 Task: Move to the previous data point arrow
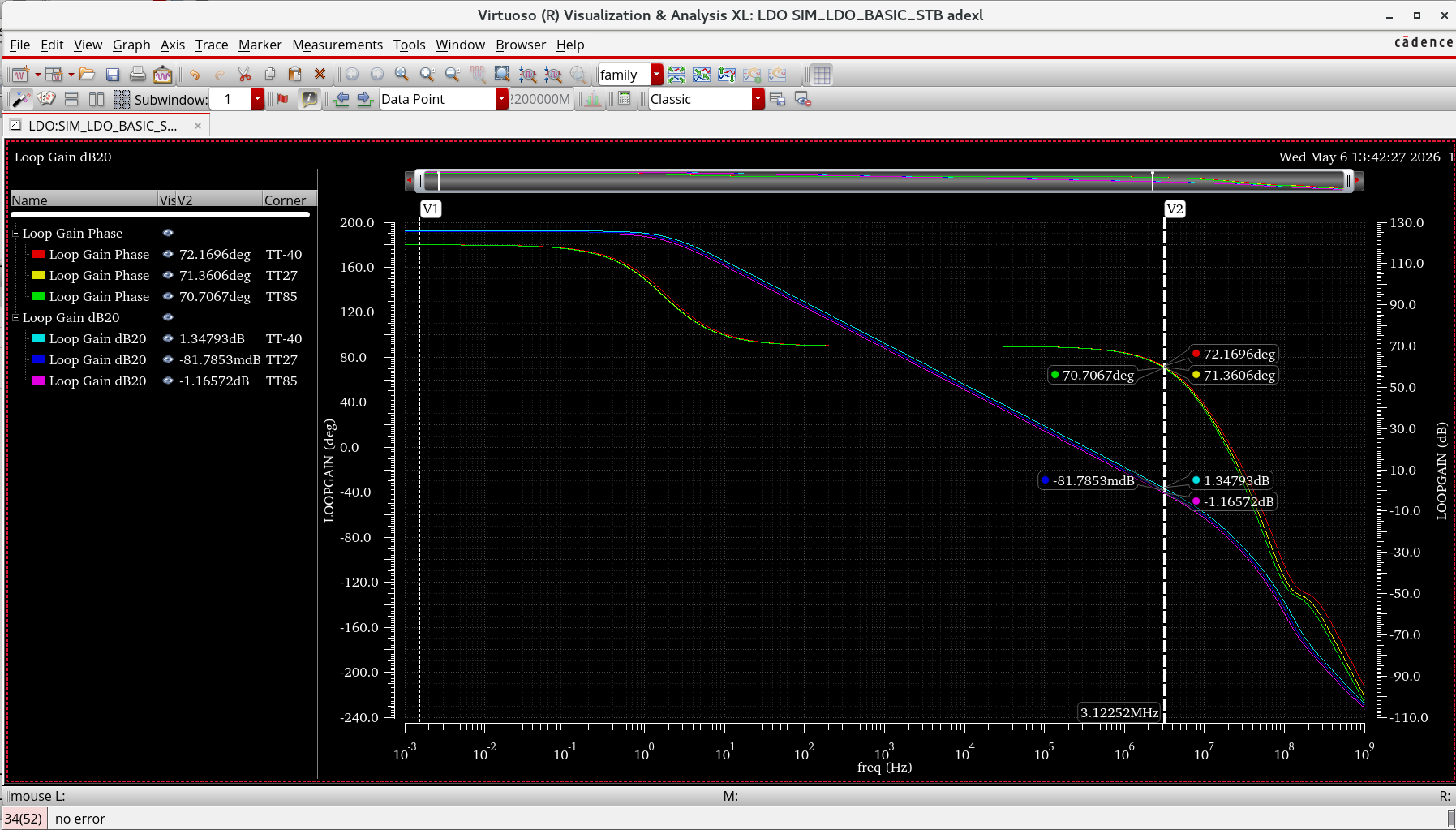tap(341, 99)
